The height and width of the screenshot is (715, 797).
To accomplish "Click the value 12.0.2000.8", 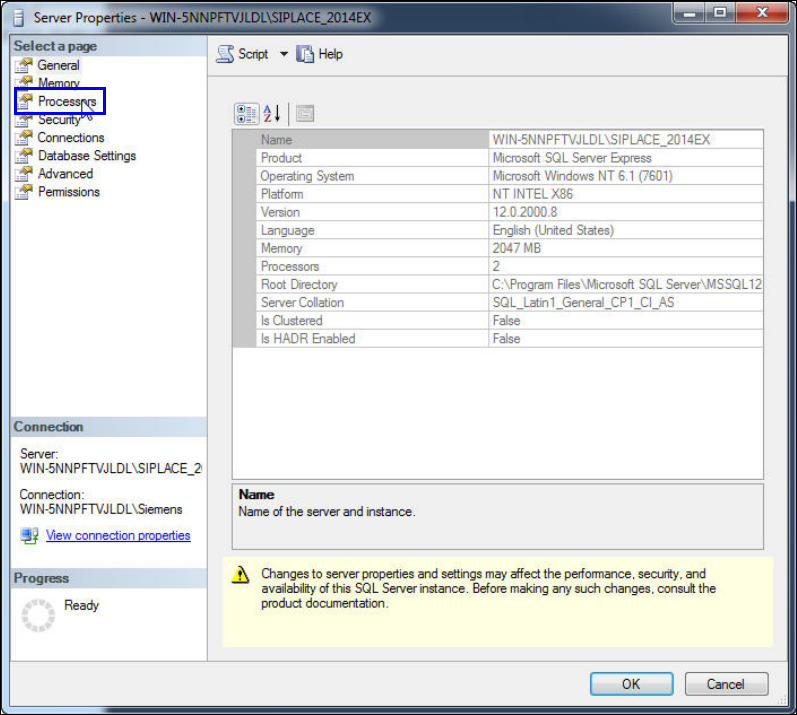I will (x=525, y=212).
